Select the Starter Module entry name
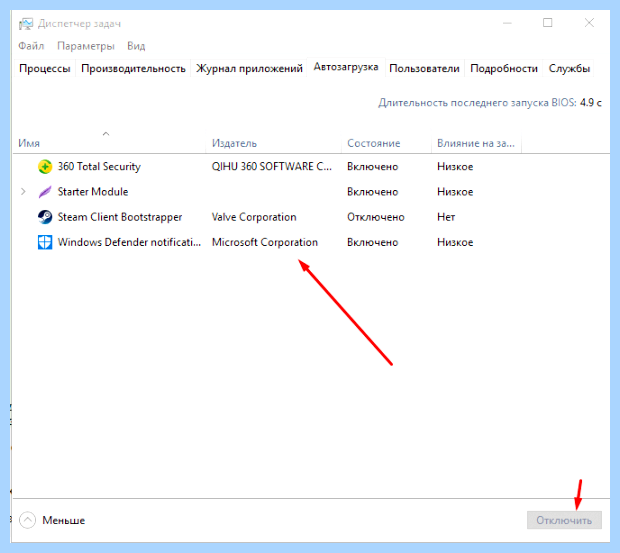The image size is (620, 553). pyautogui.click(x=93, y=192)
